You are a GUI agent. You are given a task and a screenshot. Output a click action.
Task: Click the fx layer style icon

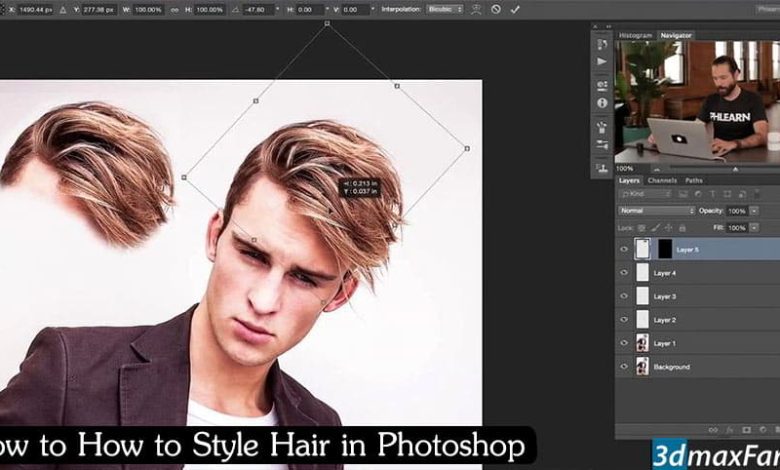click(730, 430)
